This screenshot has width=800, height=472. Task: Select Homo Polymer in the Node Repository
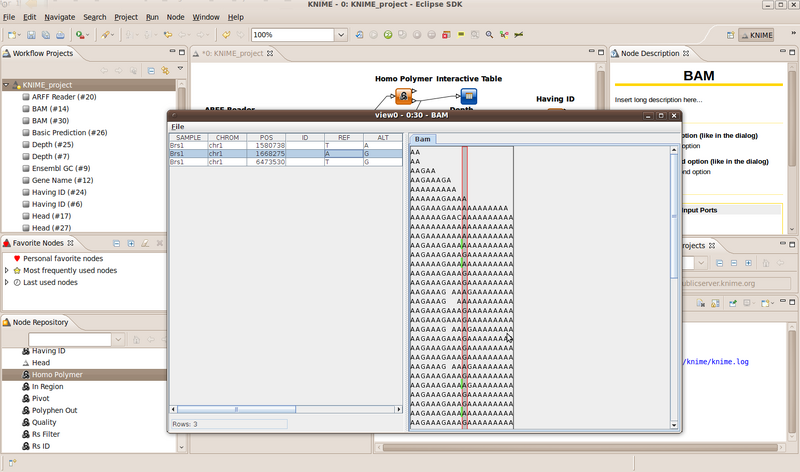(x=57, y=374)
